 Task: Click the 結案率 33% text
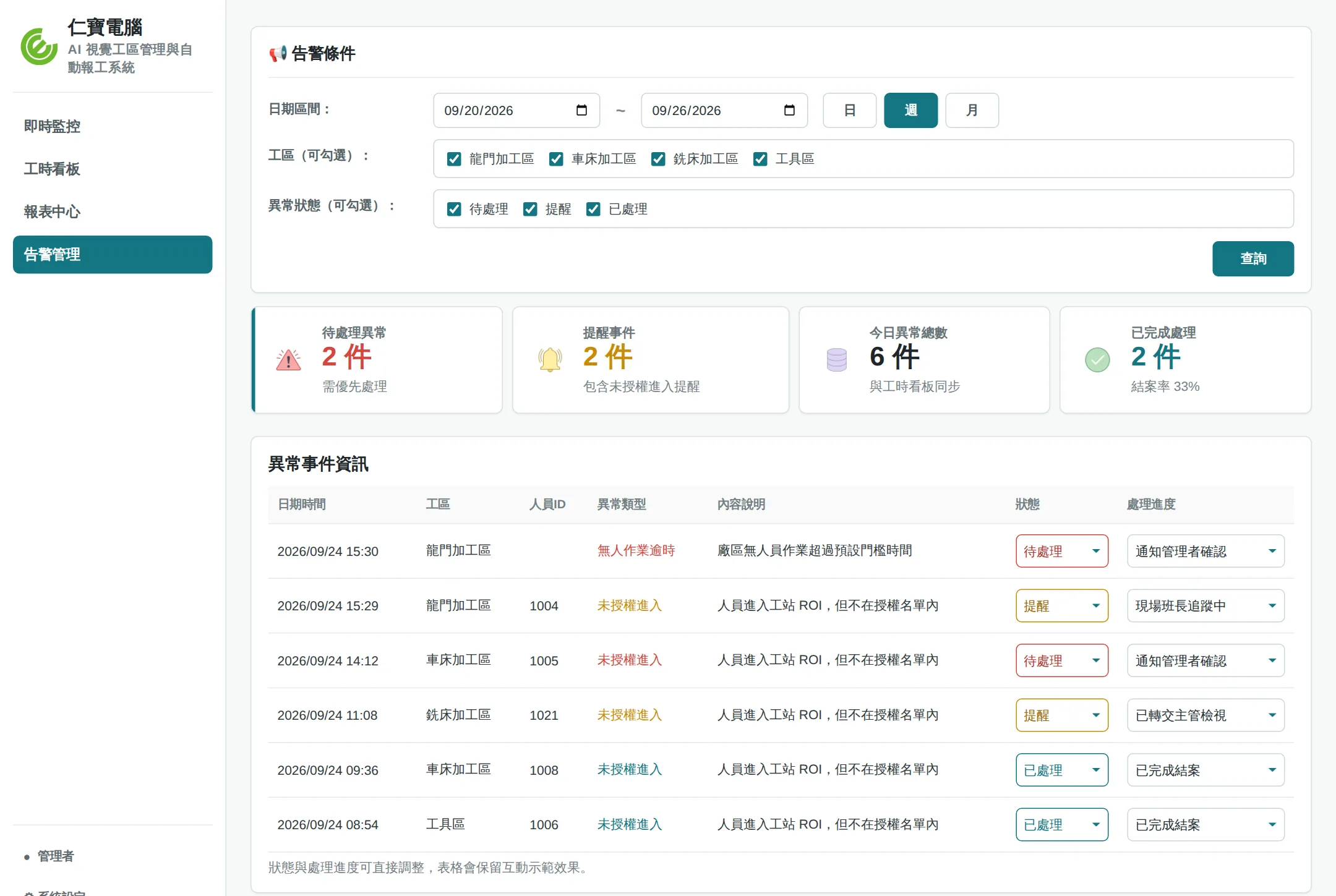(1165, 386)
